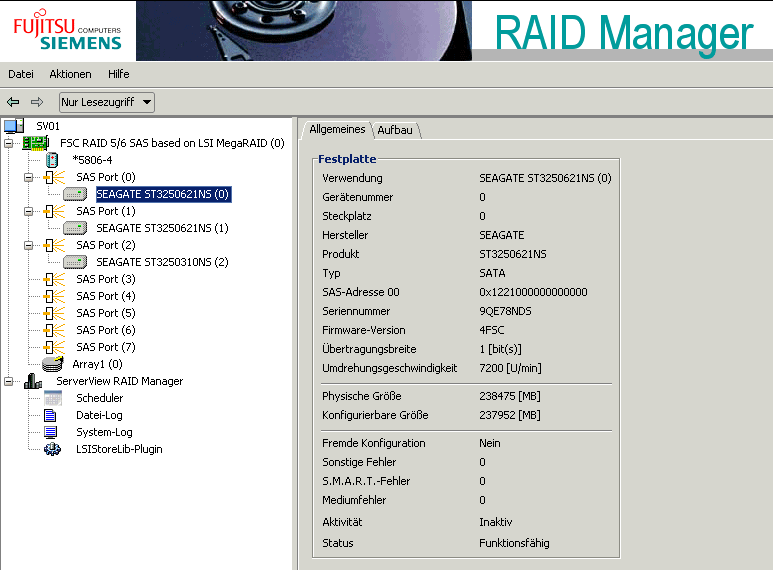The width and height of the screenshot is (773, 570).
Task: Open the Hilfe menu
Action: coord(119,74)
